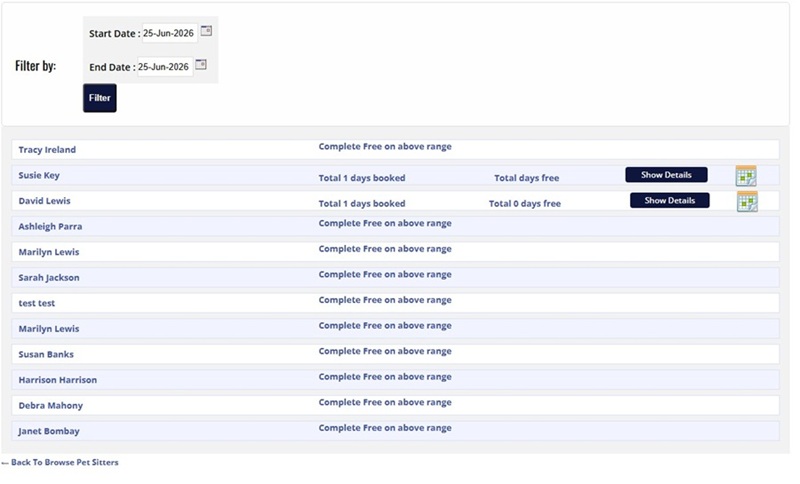The image size is (800, 484).
Task: Click Janet Bombay's 'Complete Free on above range'
Action: point(385,428)
